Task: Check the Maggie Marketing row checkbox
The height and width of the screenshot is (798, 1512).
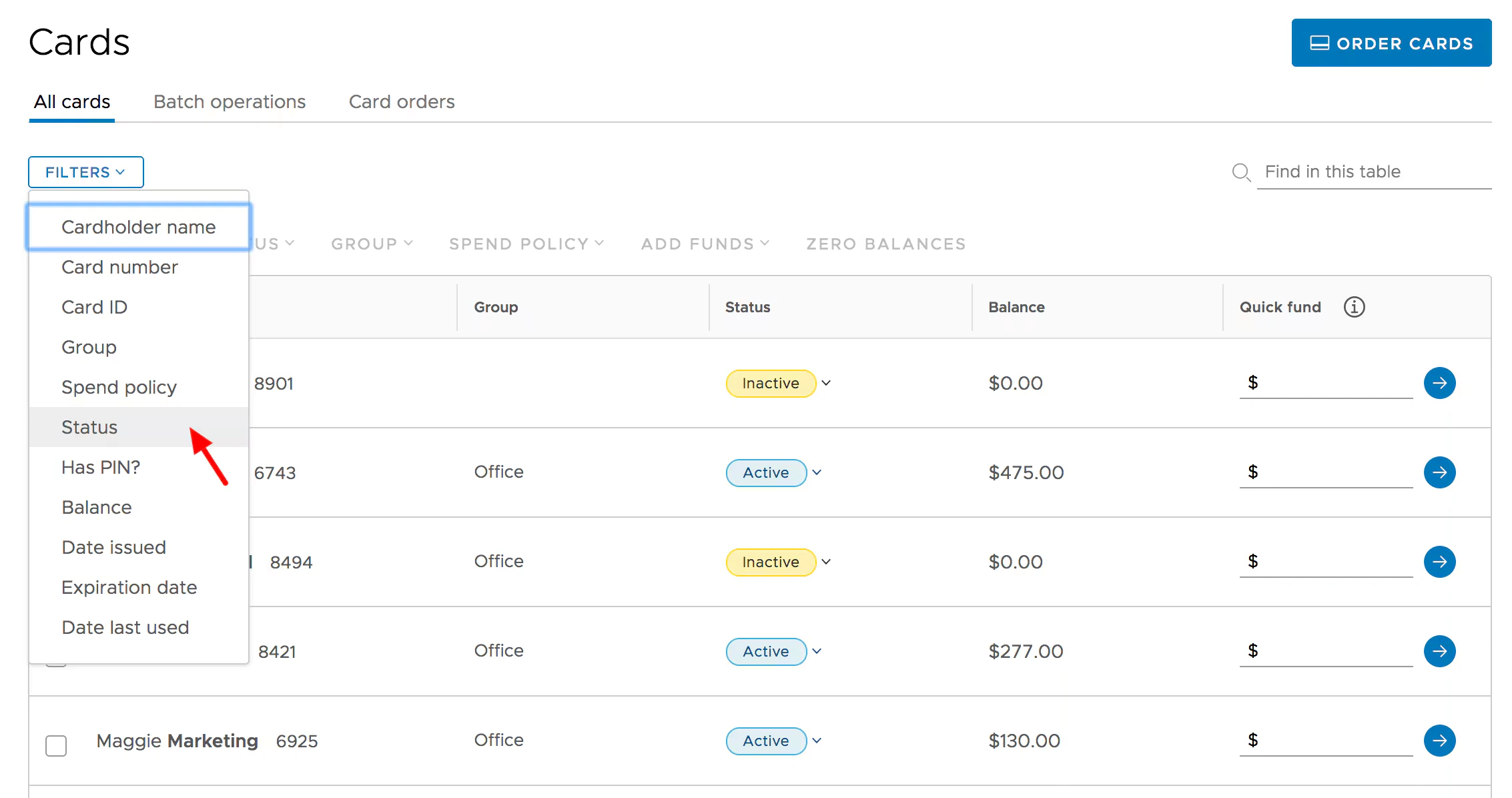Action: point(56,745)
